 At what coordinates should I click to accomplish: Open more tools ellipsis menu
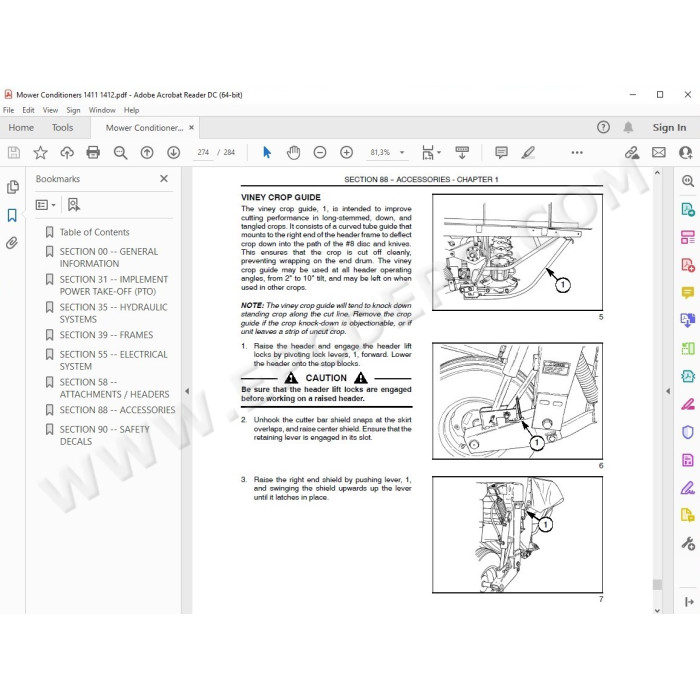(577, 153)
